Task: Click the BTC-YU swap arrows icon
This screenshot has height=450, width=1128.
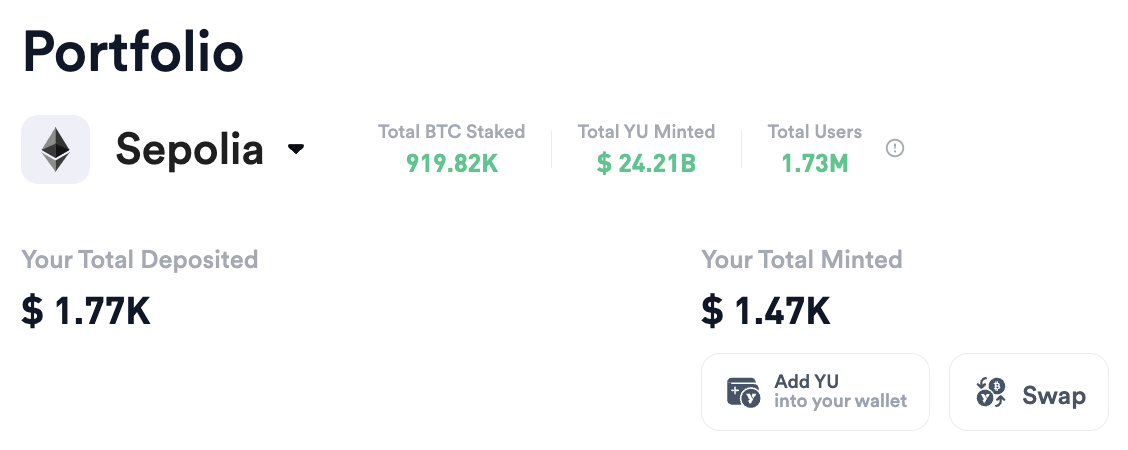Action: click(991, 392)
